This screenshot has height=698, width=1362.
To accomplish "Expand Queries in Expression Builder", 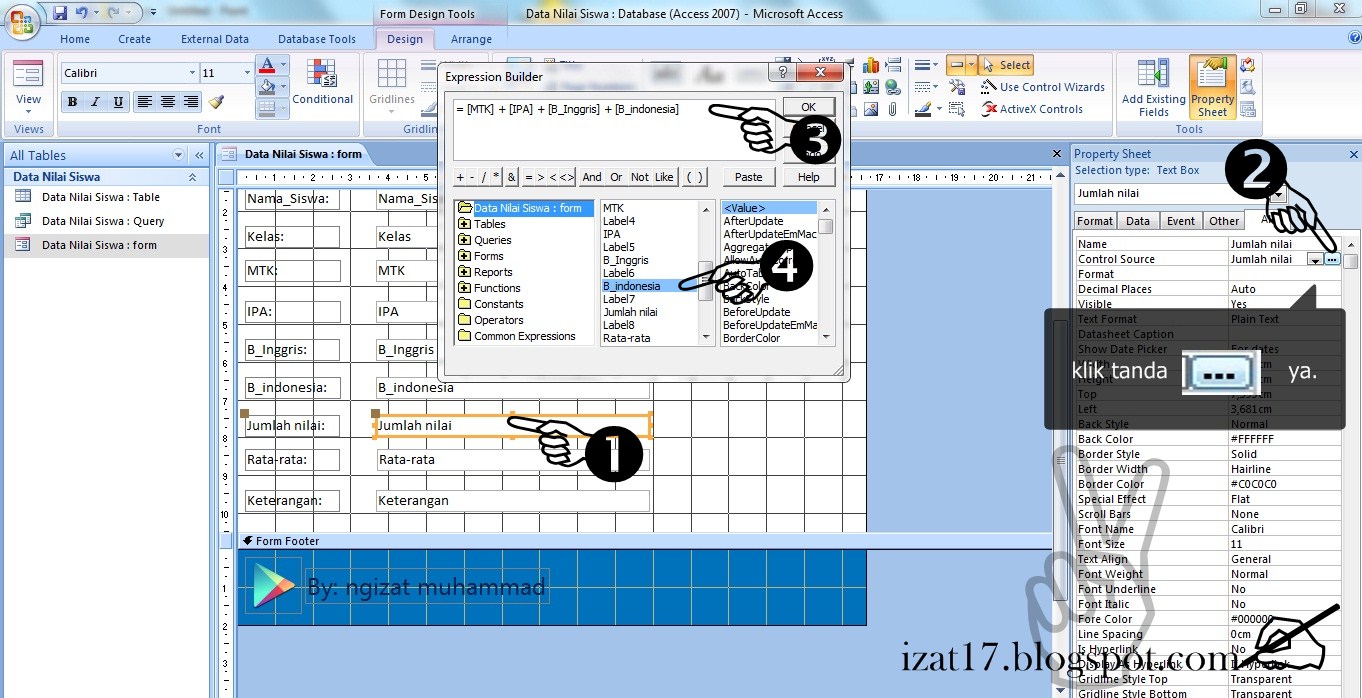I will pyautogui.click(x=464, y=240).
